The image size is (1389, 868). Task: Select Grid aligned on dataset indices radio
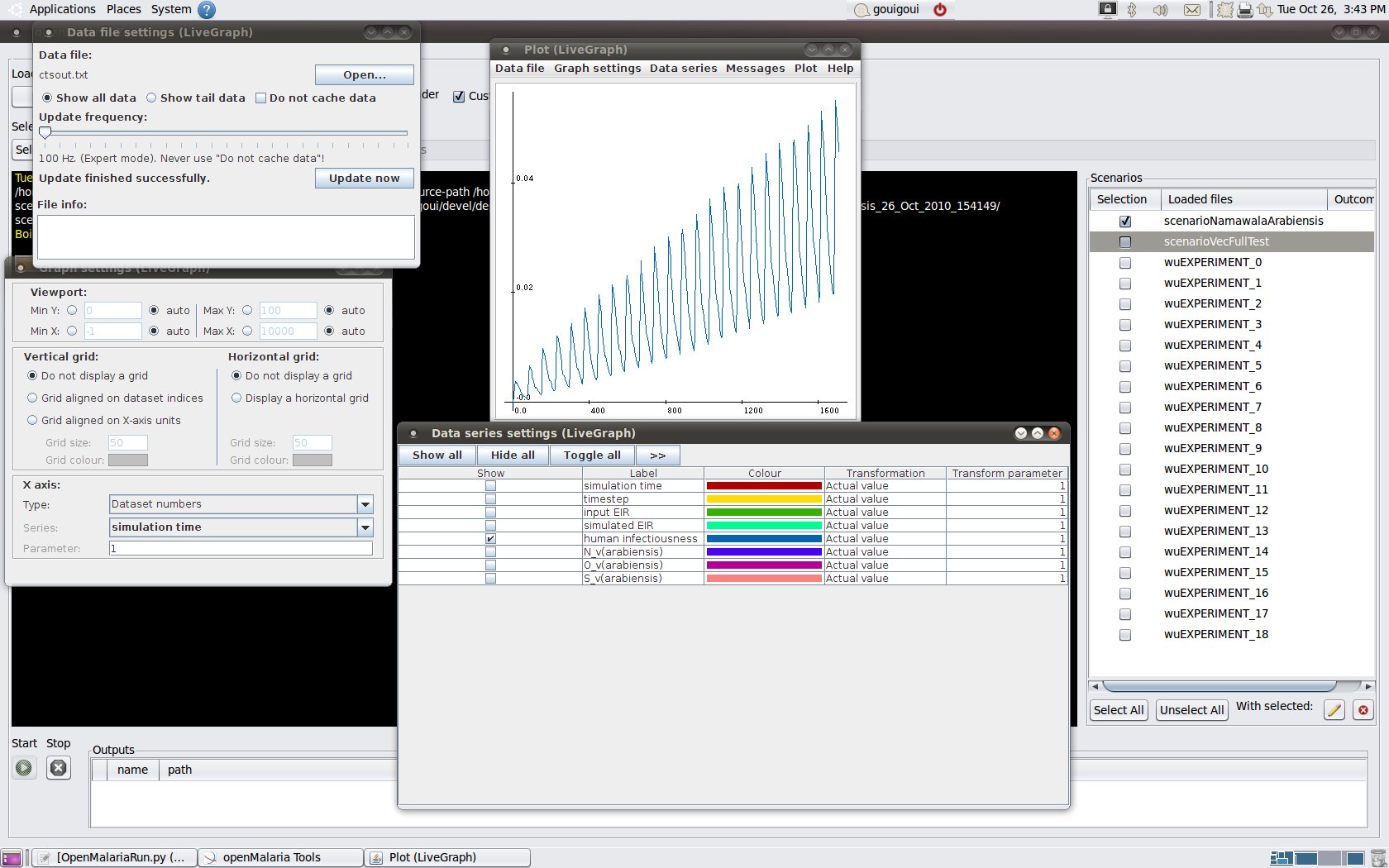click(x=32, y=398)
